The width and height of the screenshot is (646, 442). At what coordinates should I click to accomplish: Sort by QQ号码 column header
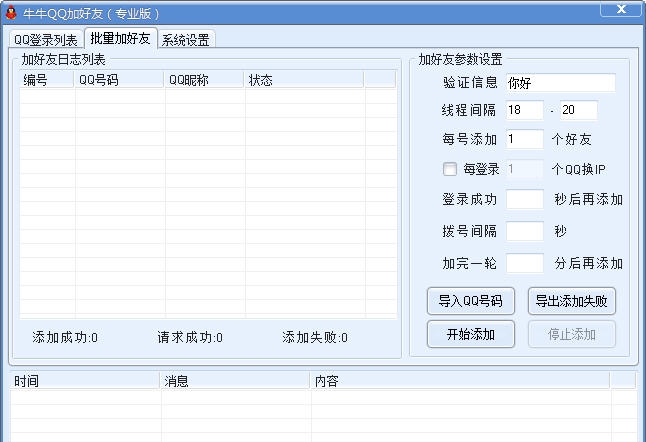point(119,80)
